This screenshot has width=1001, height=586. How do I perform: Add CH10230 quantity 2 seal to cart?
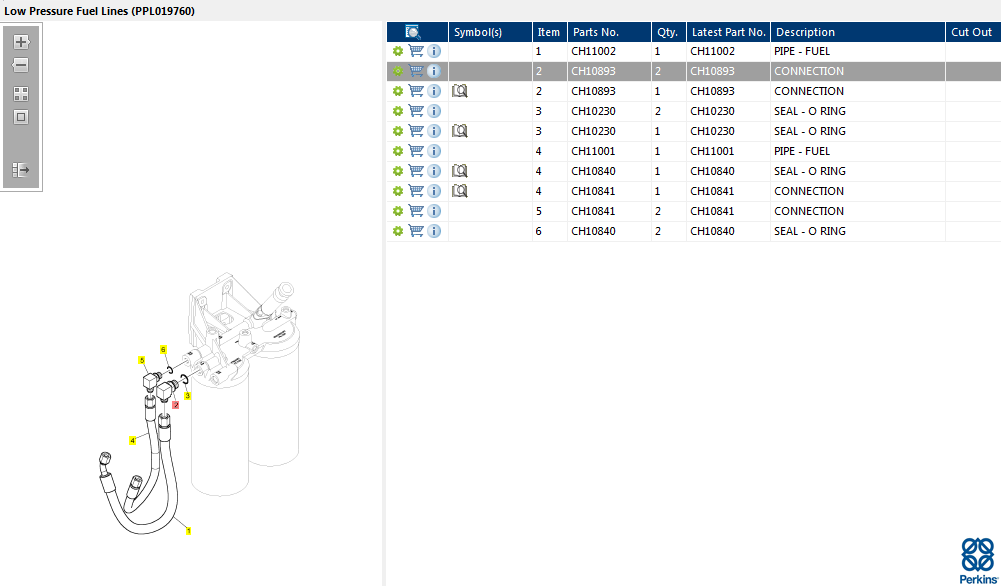[416, 111]
